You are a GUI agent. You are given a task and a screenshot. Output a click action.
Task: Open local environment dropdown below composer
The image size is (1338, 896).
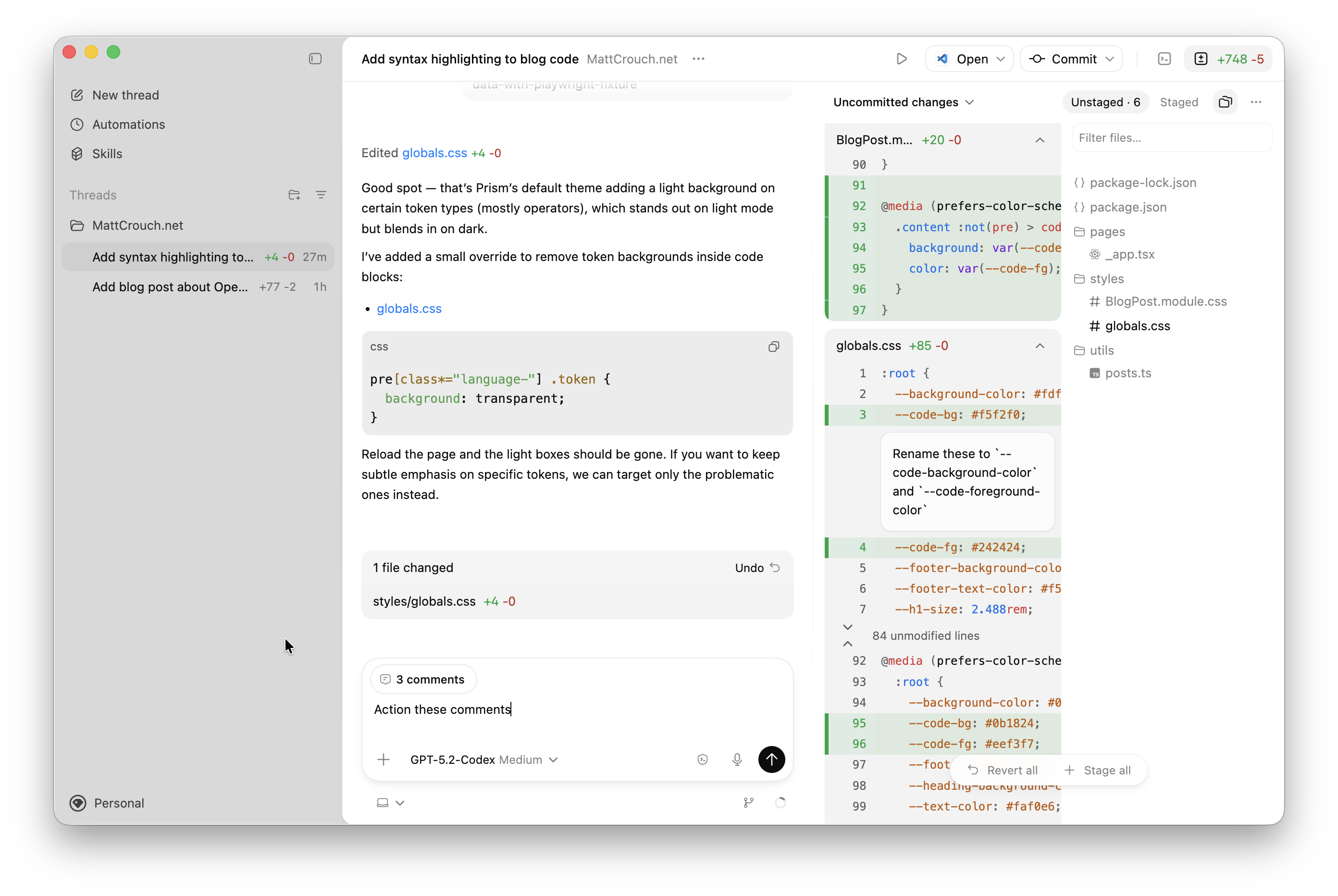(390, 803)
